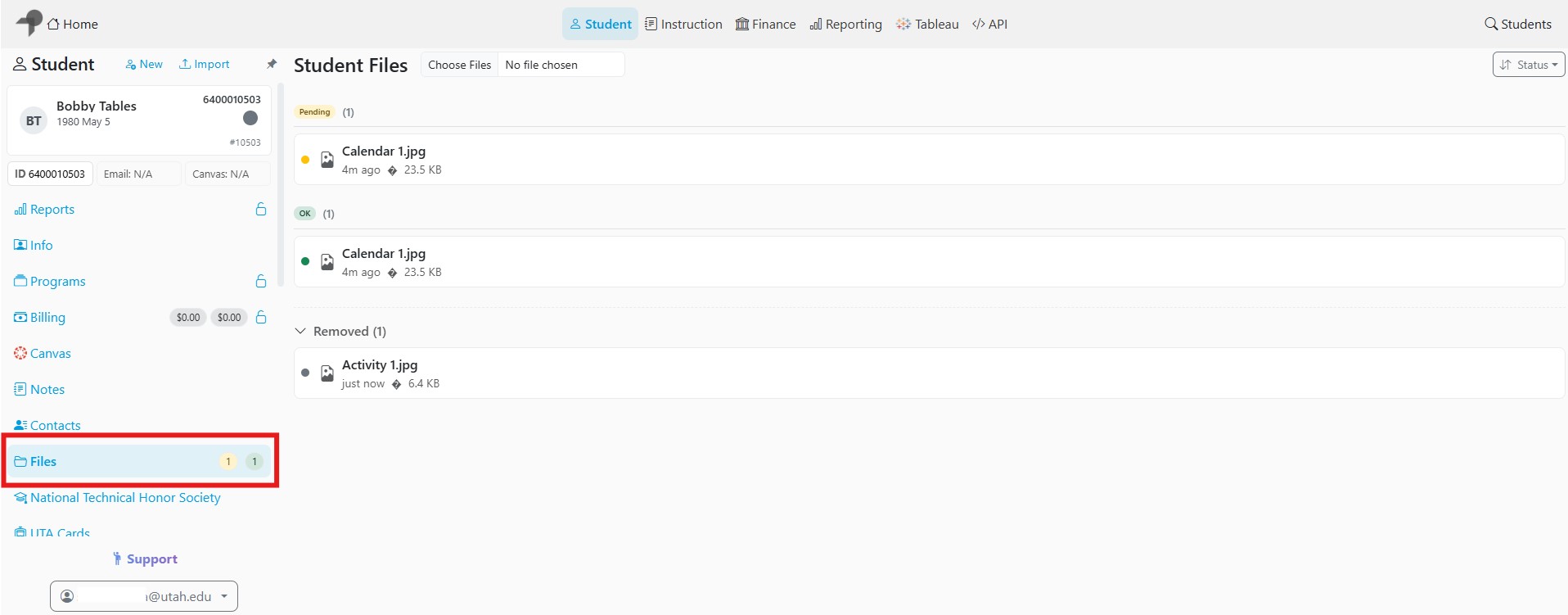Image resolution: width=1568 pixels, height=615 pixels.
Task: Click the Choose Files button
Action: [x=459, y=65]
